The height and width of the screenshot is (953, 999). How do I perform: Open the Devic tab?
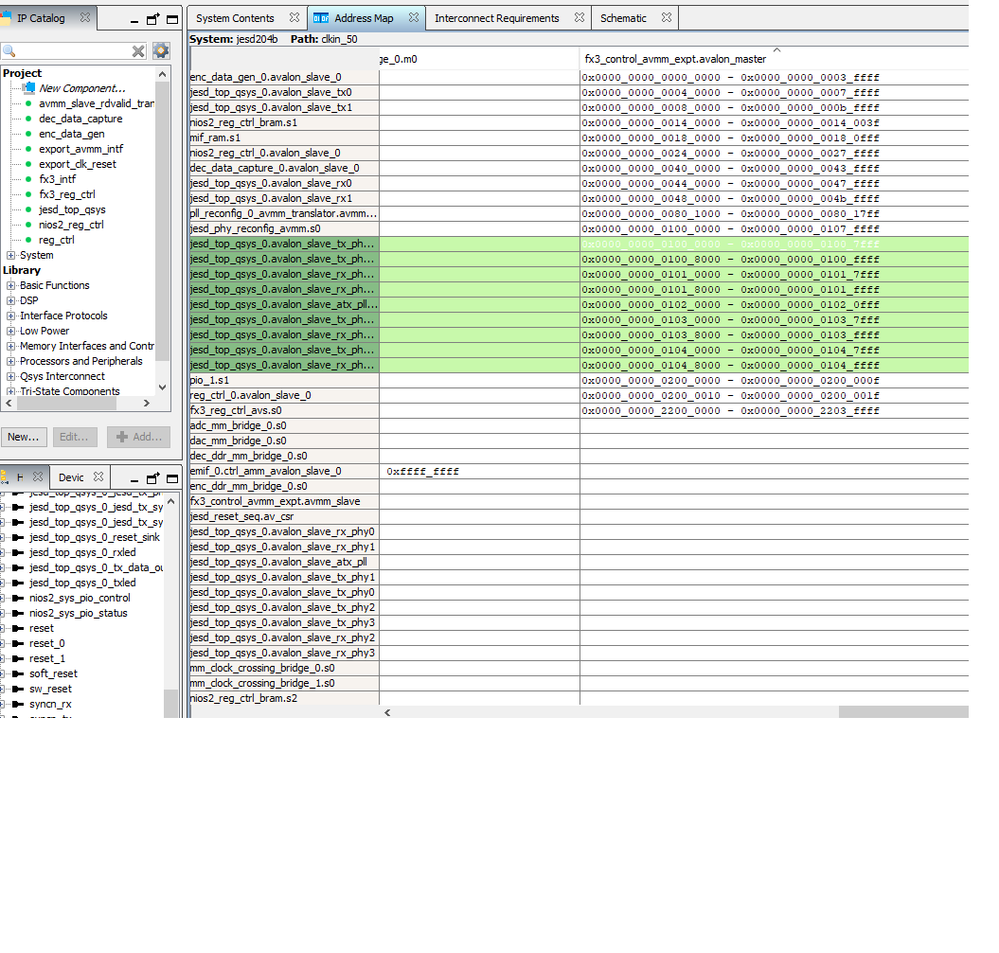(x=71, y=477)
